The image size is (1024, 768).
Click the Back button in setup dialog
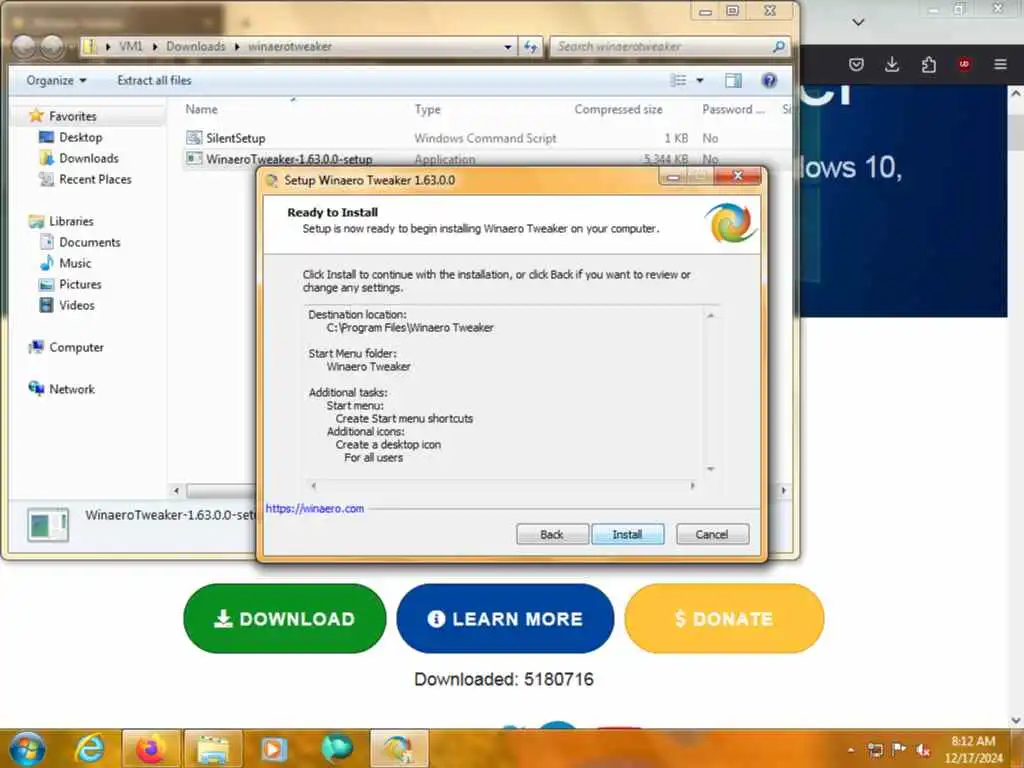coord(552,534)
